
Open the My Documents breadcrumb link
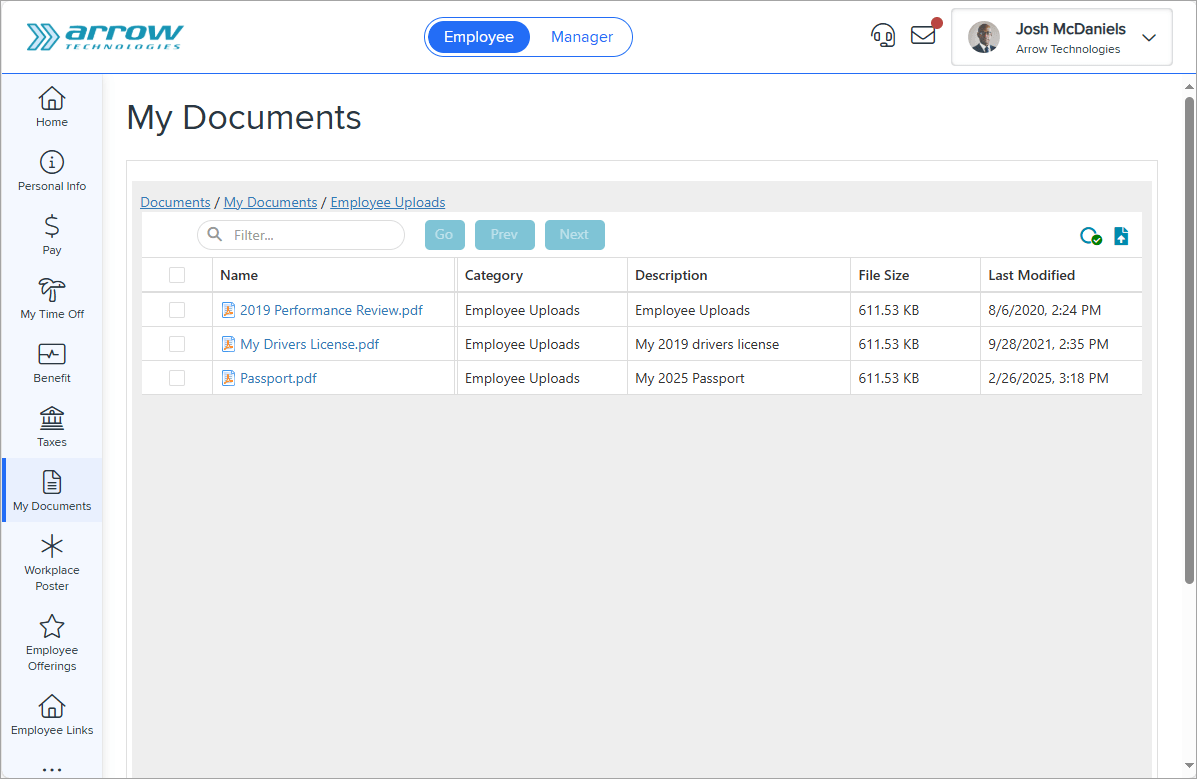(x=270, y=202)
